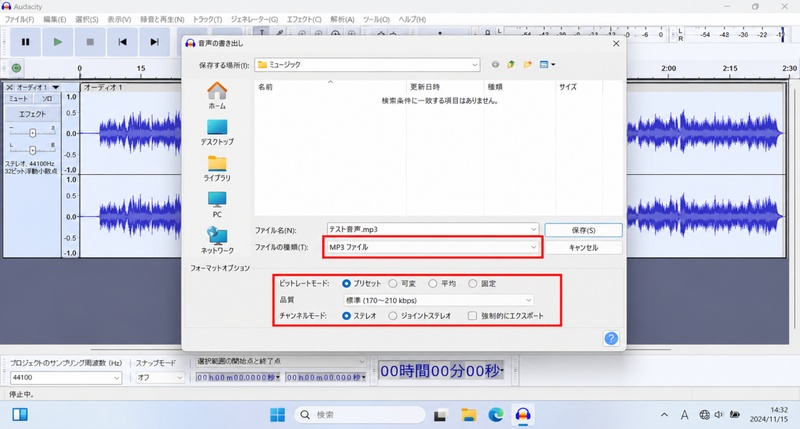Image resolution: width=800 pixels, height=429 pixels.
Task: Open the project sampling rate 44100 dropdown
Action: 66,377
